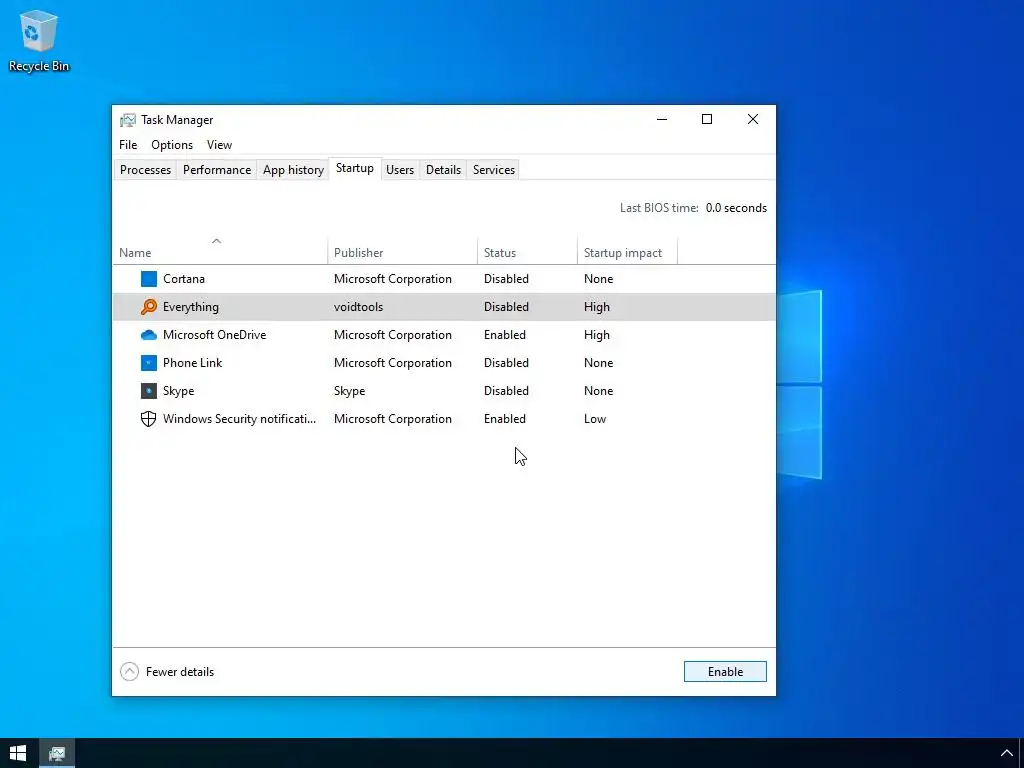Click the Skype publisher cell
This screenshot has width=1024, height=768.
(x=349, y=391)
